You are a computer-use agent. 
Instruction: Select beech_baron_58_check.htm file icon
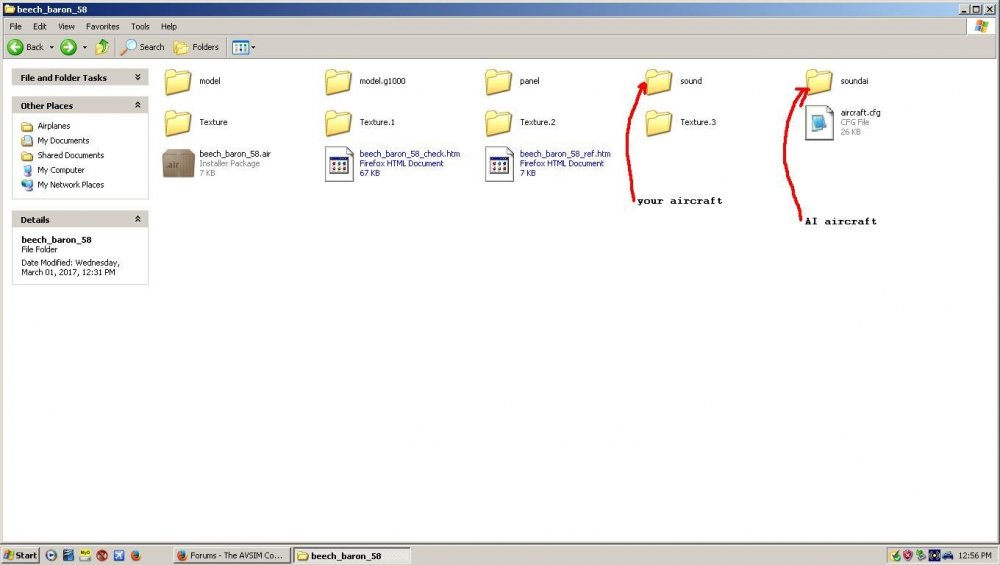point(339,165)
